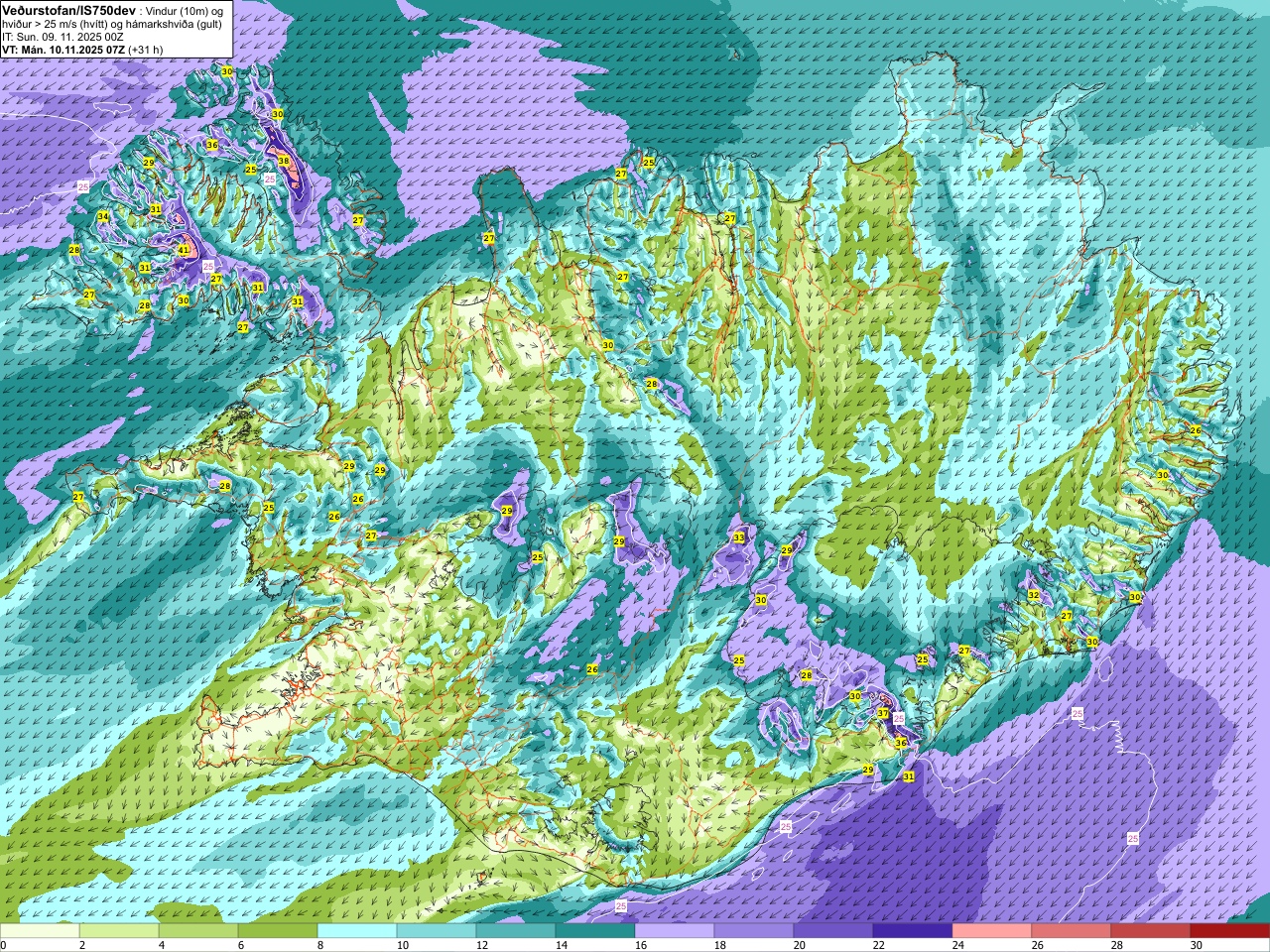Select the yellow 32 gust label

pos(1033,595)
